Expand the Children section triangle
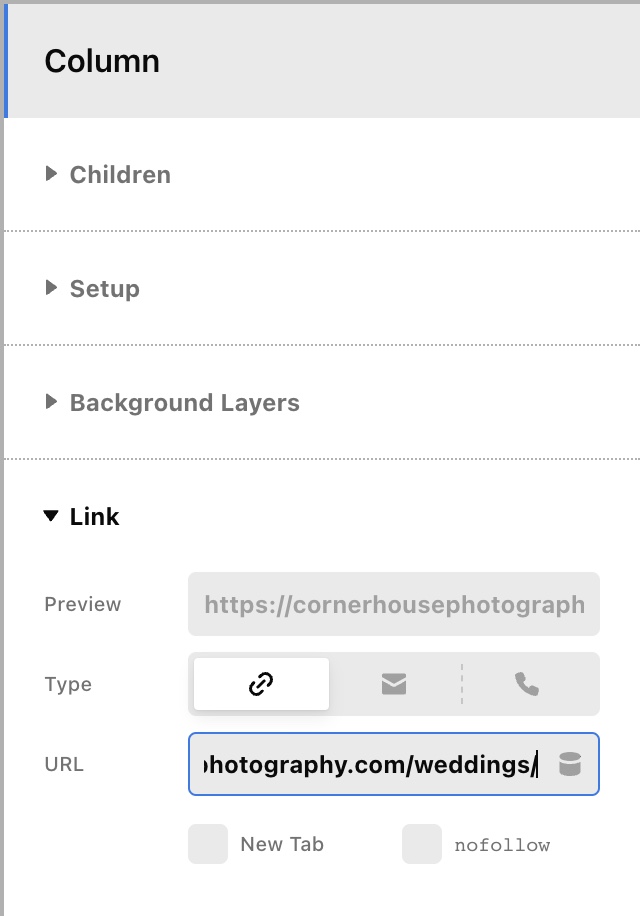 click(x=51, y=174)
